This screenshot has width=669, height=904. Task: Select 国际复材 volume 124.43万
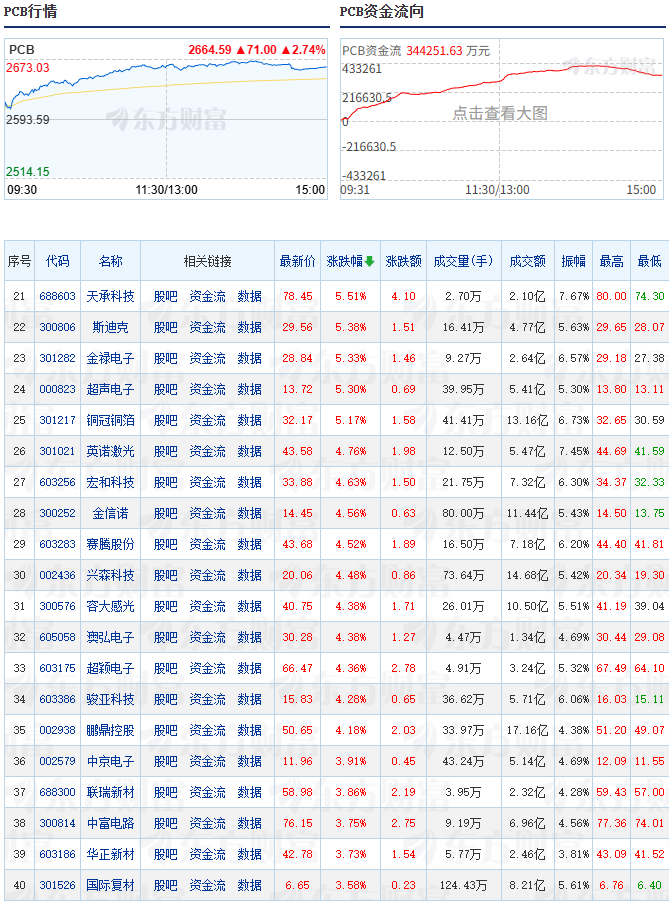click(463, 886)
